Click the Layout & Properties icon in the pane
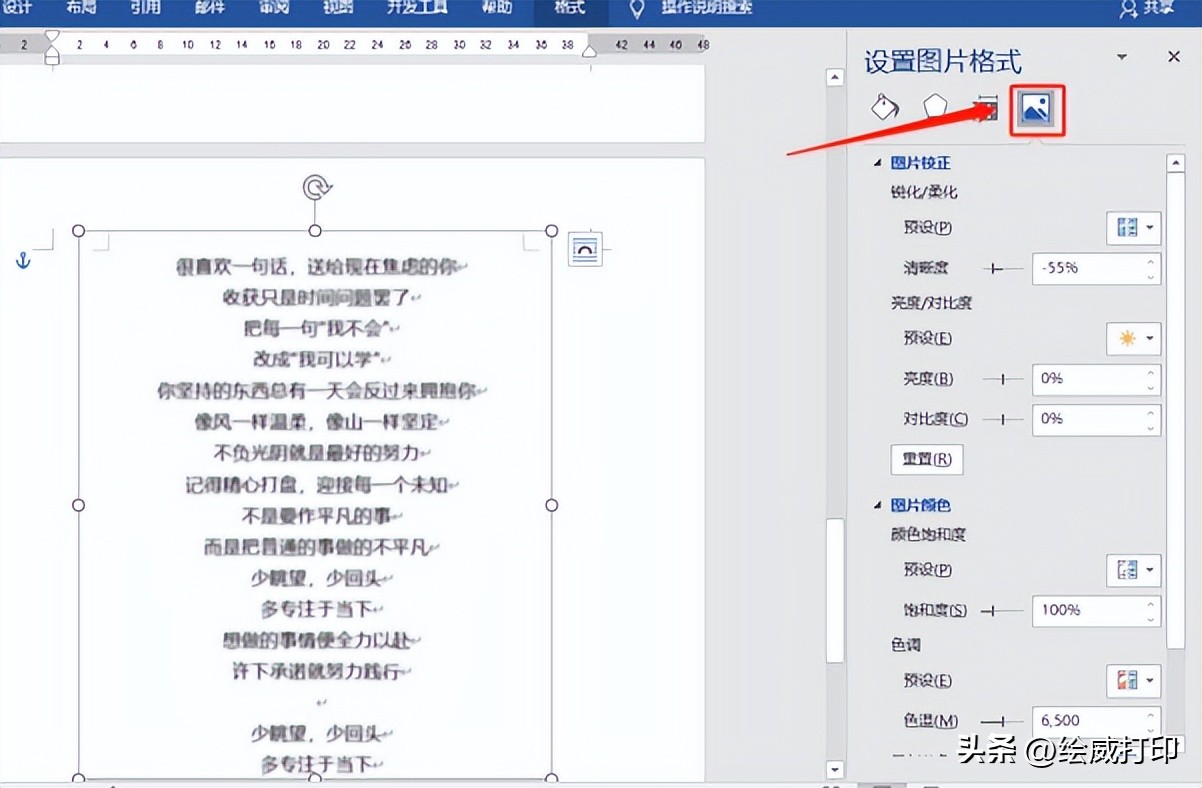1202x788 pixels. tap(985, 108)
